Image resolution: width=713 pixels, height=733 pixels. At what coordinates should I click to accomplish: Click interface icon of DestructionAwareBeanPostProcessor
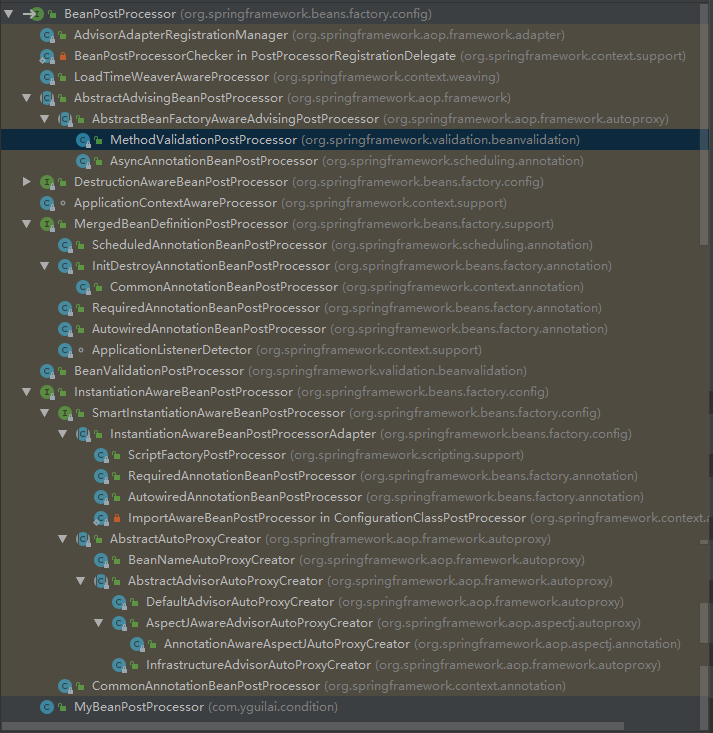(x=47, y=182)
